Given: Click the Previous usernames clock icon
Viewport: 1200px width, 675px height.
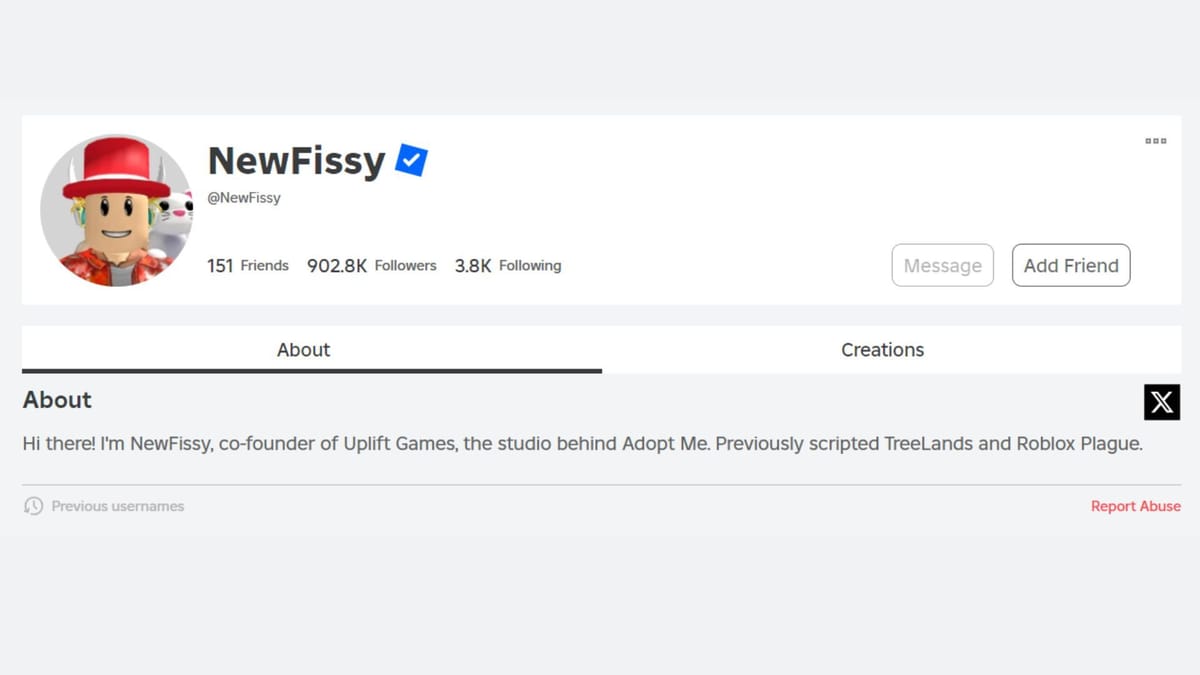Looking at the screenshot, I should (x=33, y=506).
